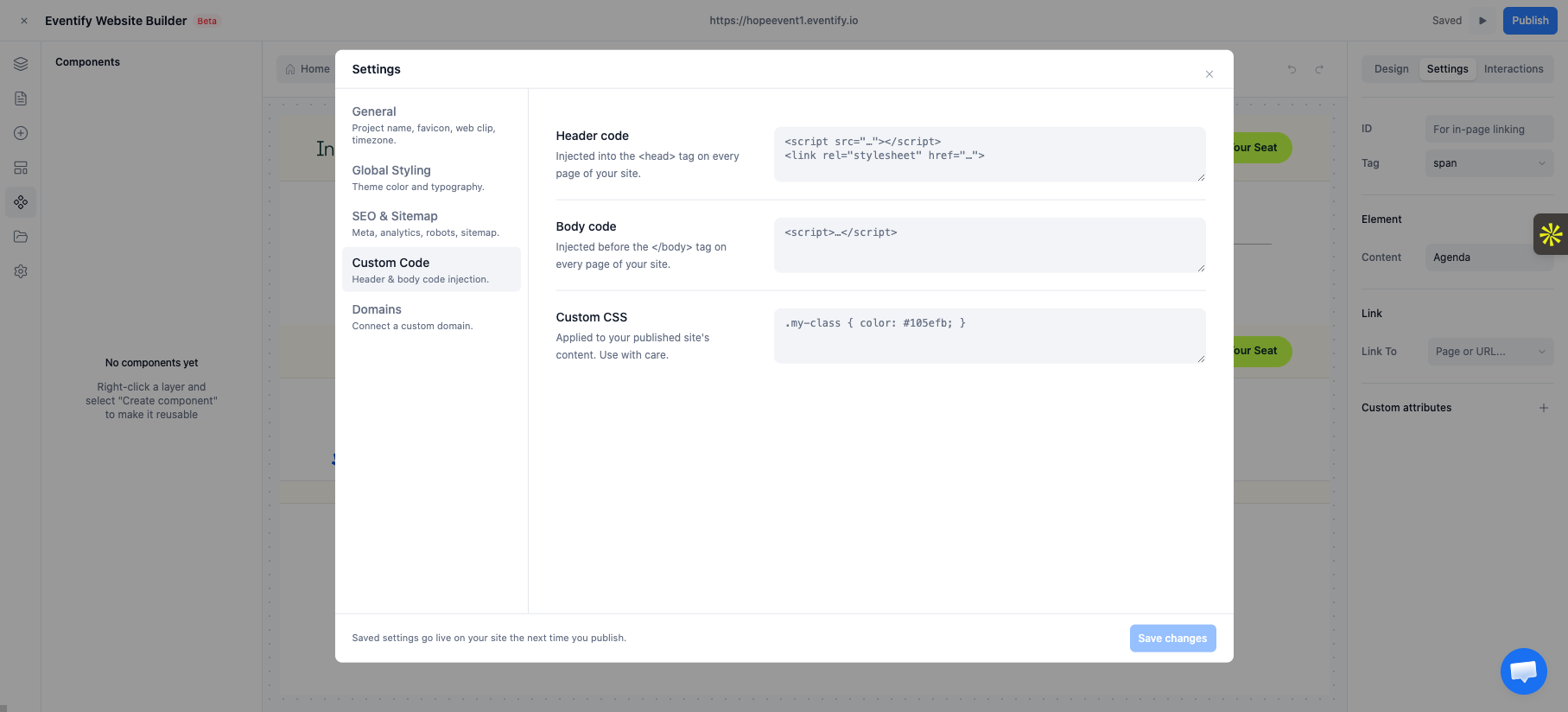Close the Settings dialog
The height and width of the screenshot is (712, 1568).
pyautogui.click(x=1209, y=74)
